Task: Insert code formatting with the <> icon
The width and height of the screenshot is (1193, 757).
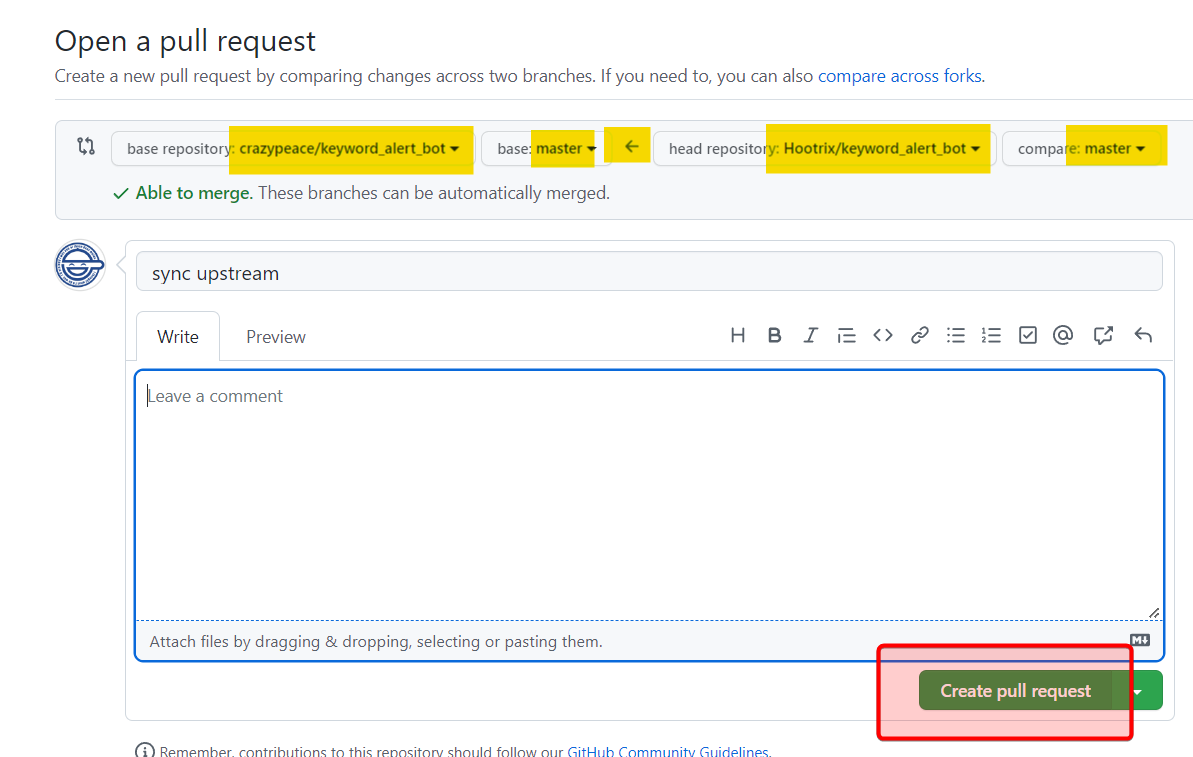Action: pos(883,336)
